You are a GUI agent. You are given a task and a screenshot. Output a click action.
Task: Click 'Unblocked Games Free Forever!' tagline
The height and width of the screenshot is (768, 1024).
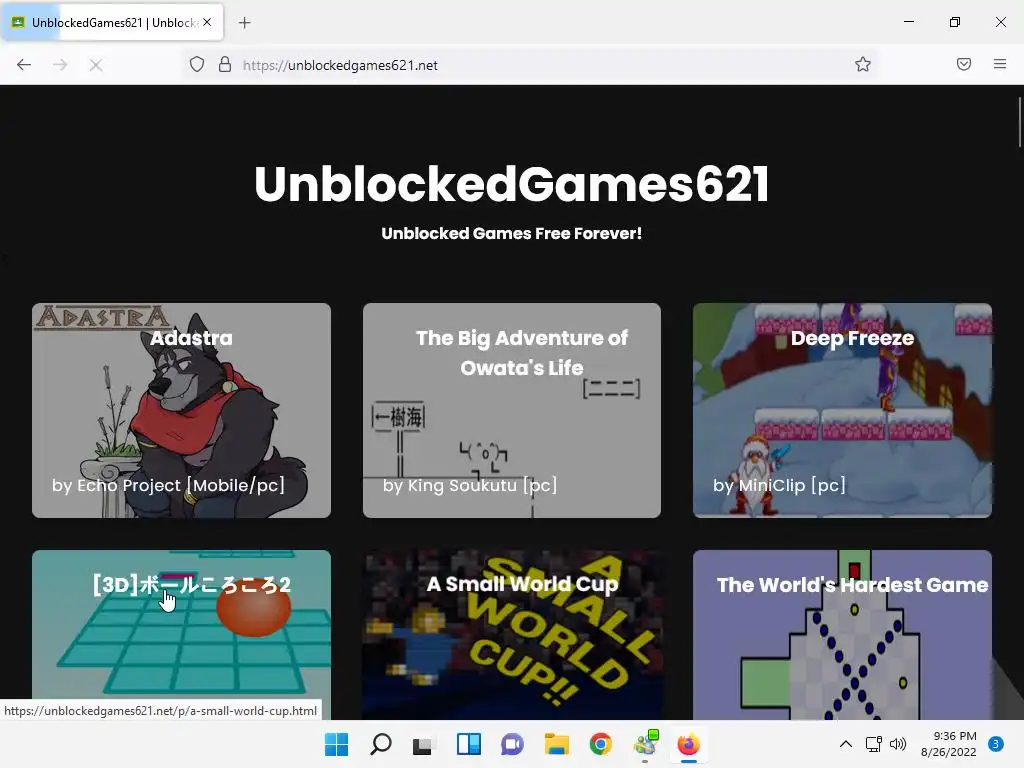[x=512, y=233]
